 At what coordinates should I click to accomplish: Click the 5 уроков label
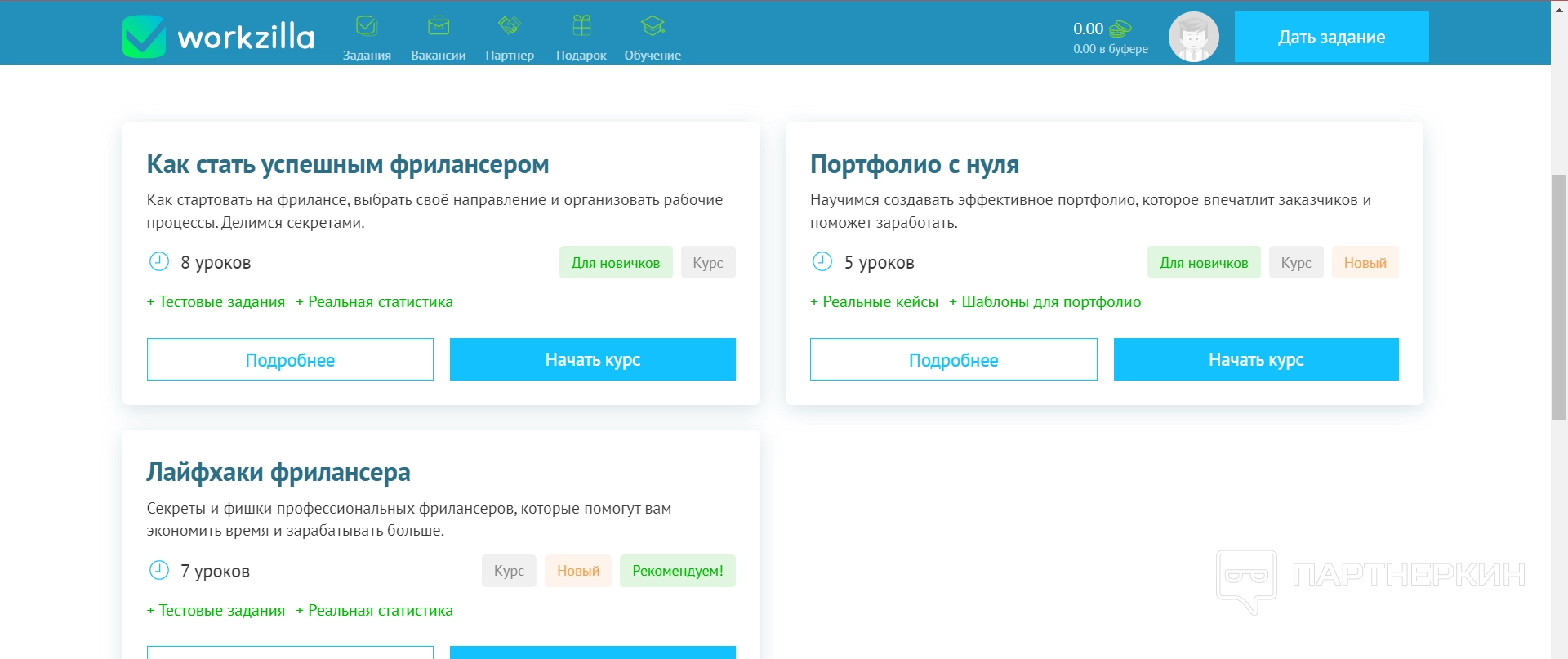(880, 262)
